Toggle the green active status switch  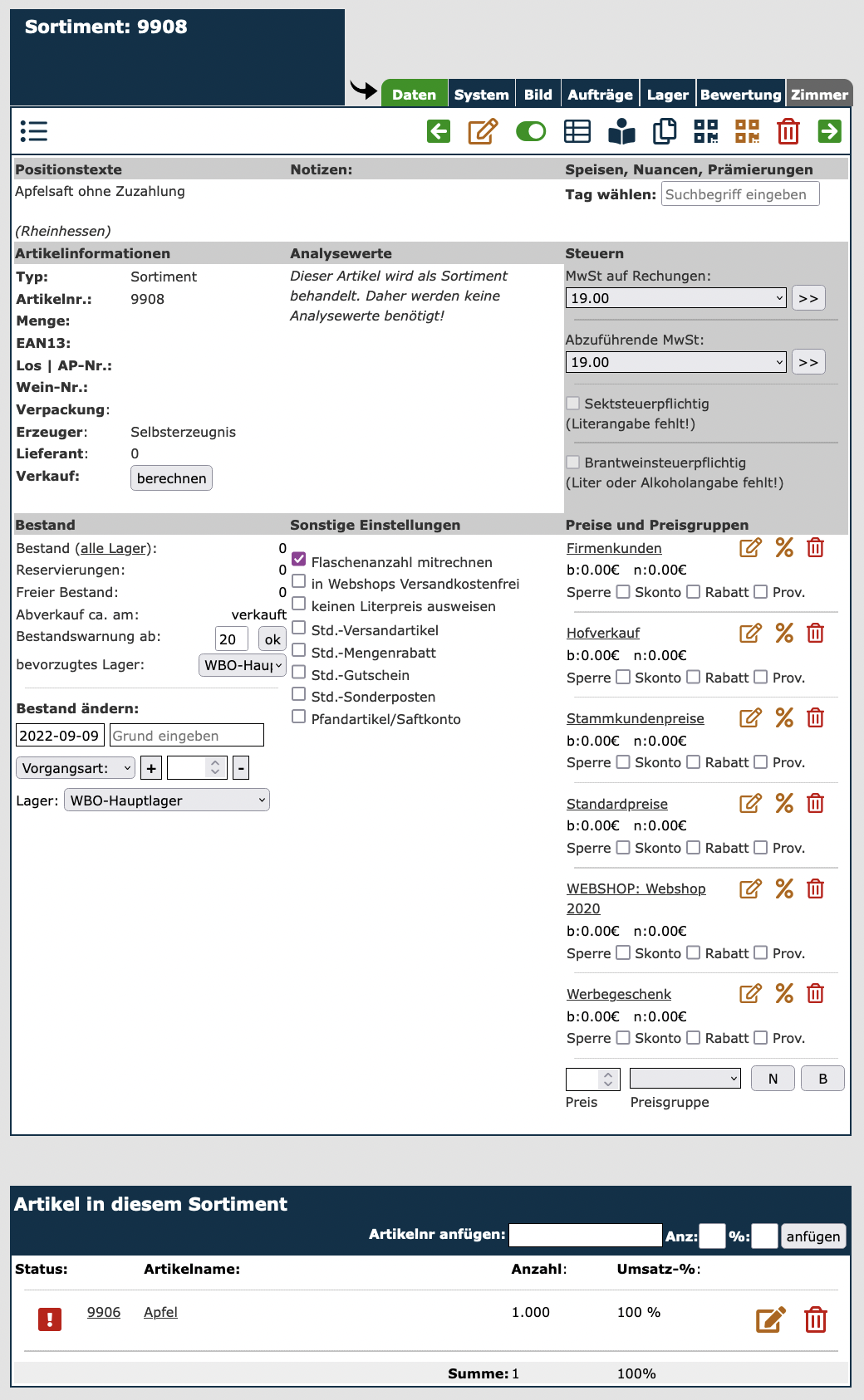point(531,131)
